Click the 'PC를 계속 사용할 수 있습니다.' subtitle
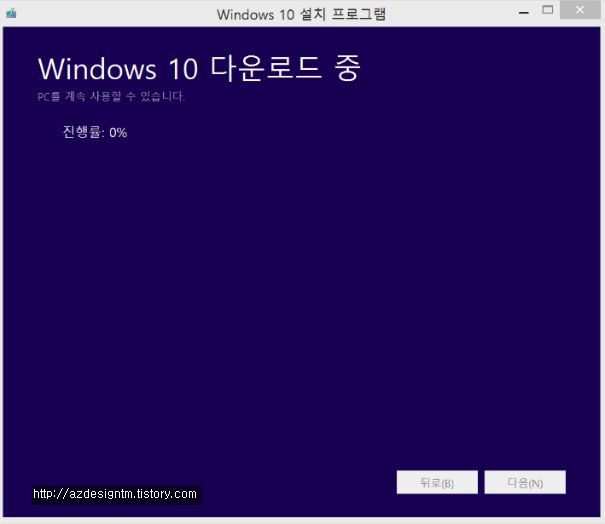This screenshot has width=605, height=524. 111,96
